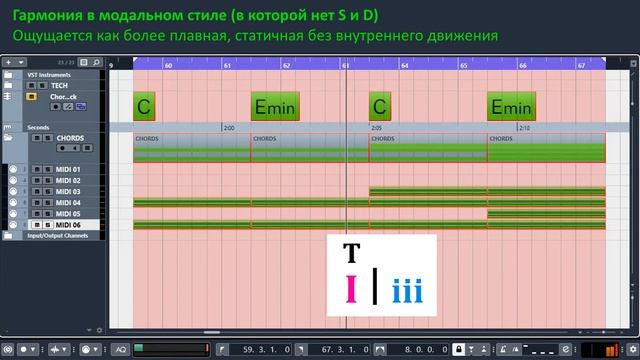Expand the TECH folder track
The image size is (640, 360).
click(8, 85)
